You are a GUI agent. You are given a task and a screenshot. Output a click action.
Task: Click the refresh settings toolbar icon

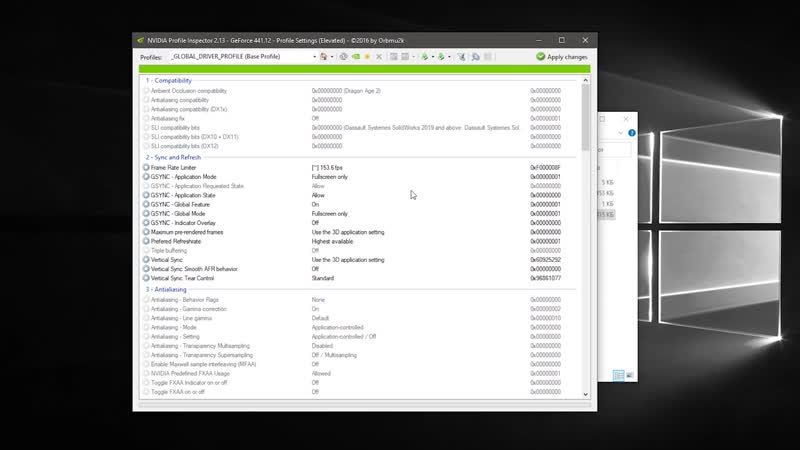coord(343,57)
